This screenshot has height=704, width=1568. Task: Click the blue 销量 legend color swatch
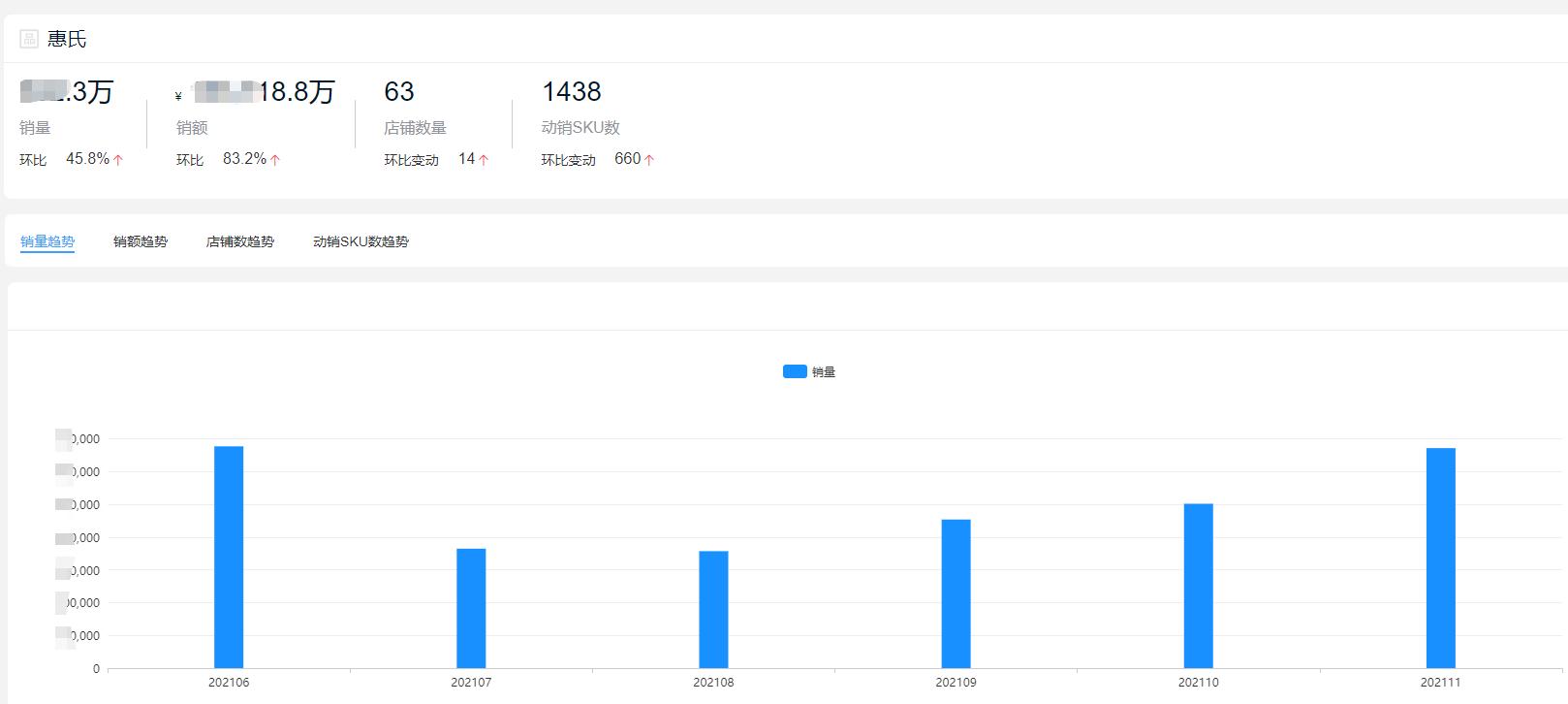[795, 371]
